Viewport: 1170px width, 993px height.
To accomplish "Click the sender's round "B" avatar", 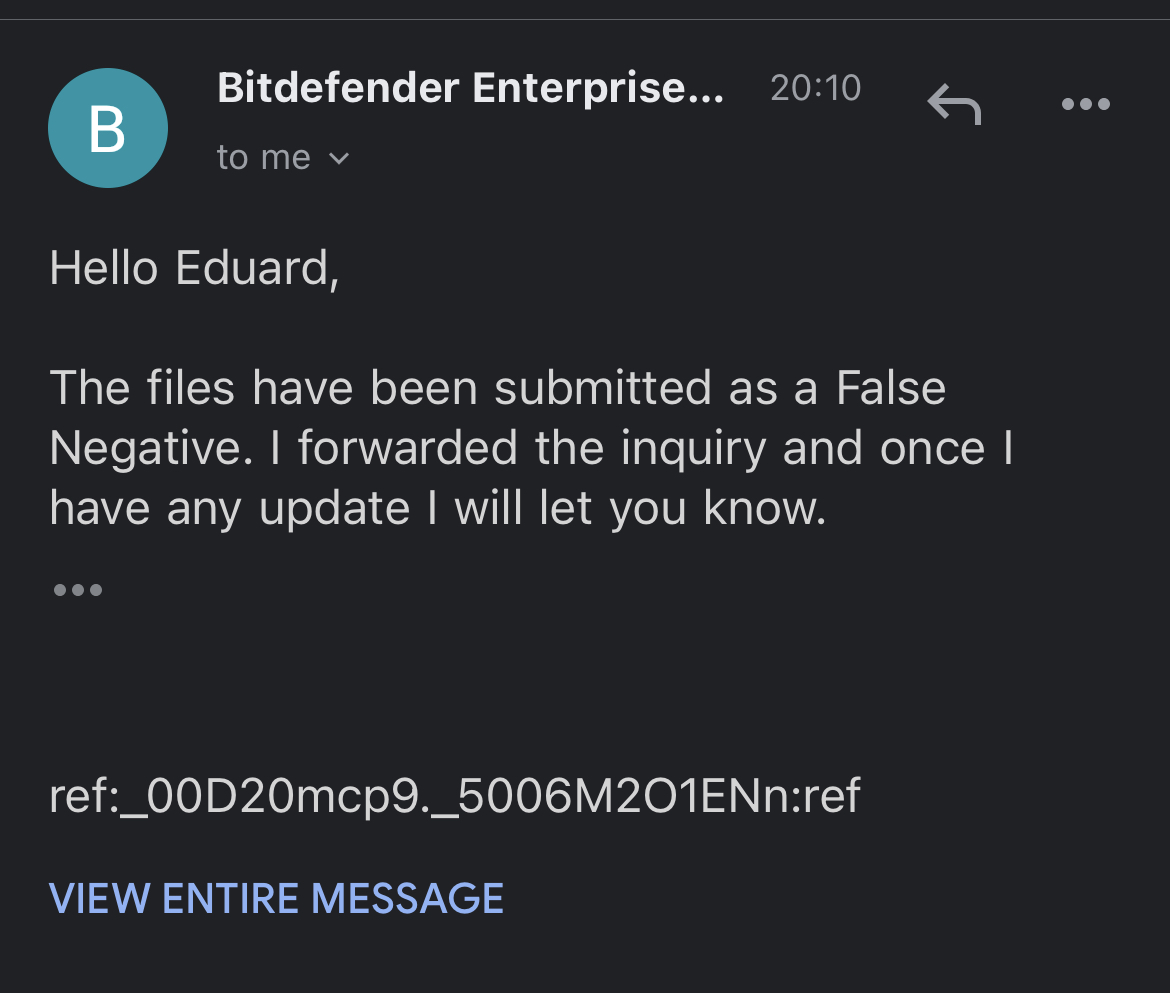I will (x=108, y=128).
